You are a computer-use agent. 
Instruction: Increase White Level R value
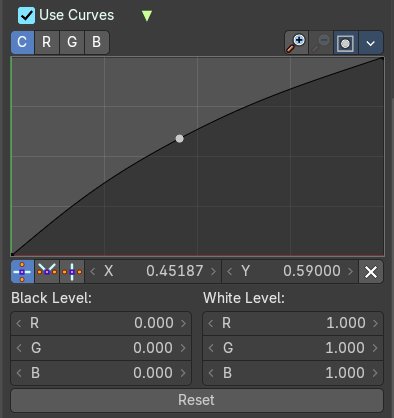pos(375,323)
